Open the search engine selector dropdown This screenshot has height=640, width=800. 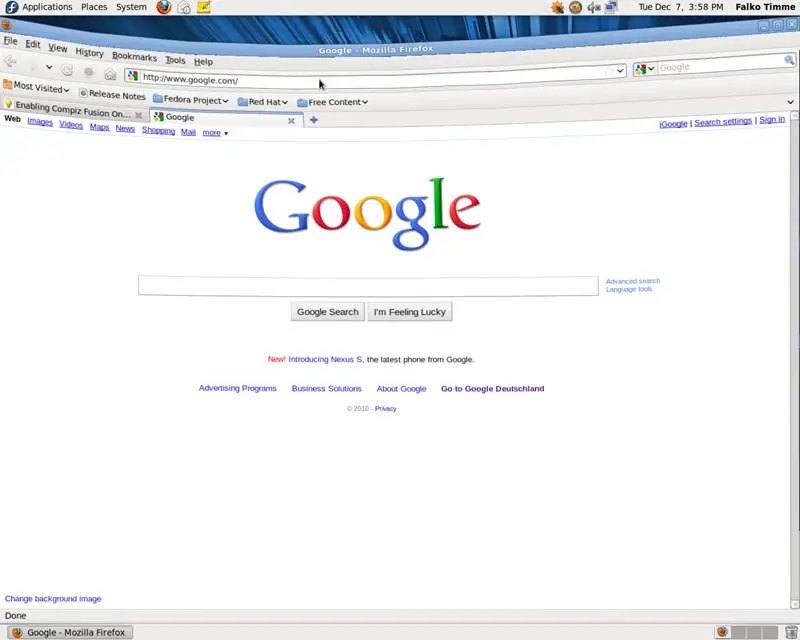pos(644,69)
